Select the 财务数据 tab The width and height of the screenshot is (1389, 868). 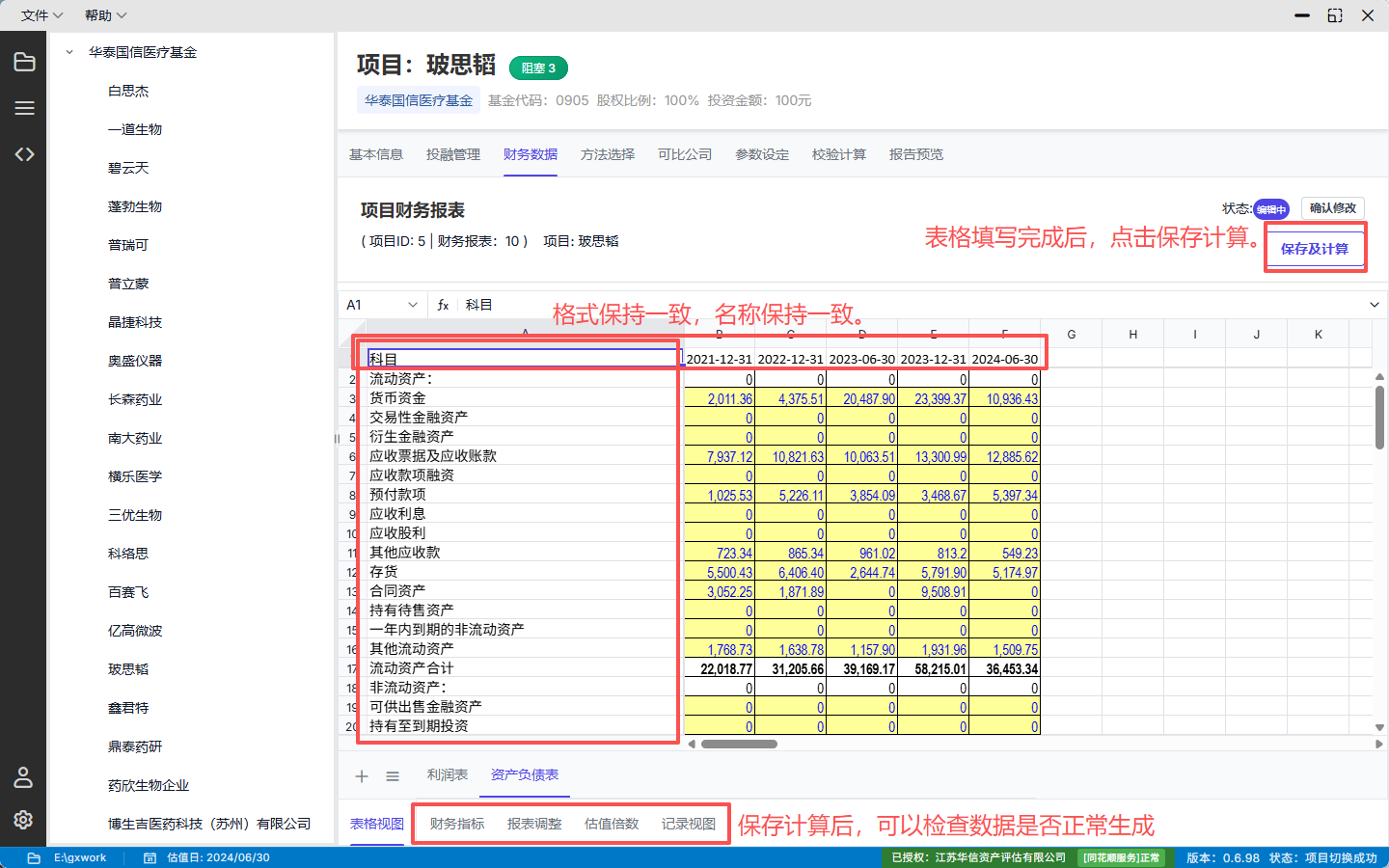(531, 154)
